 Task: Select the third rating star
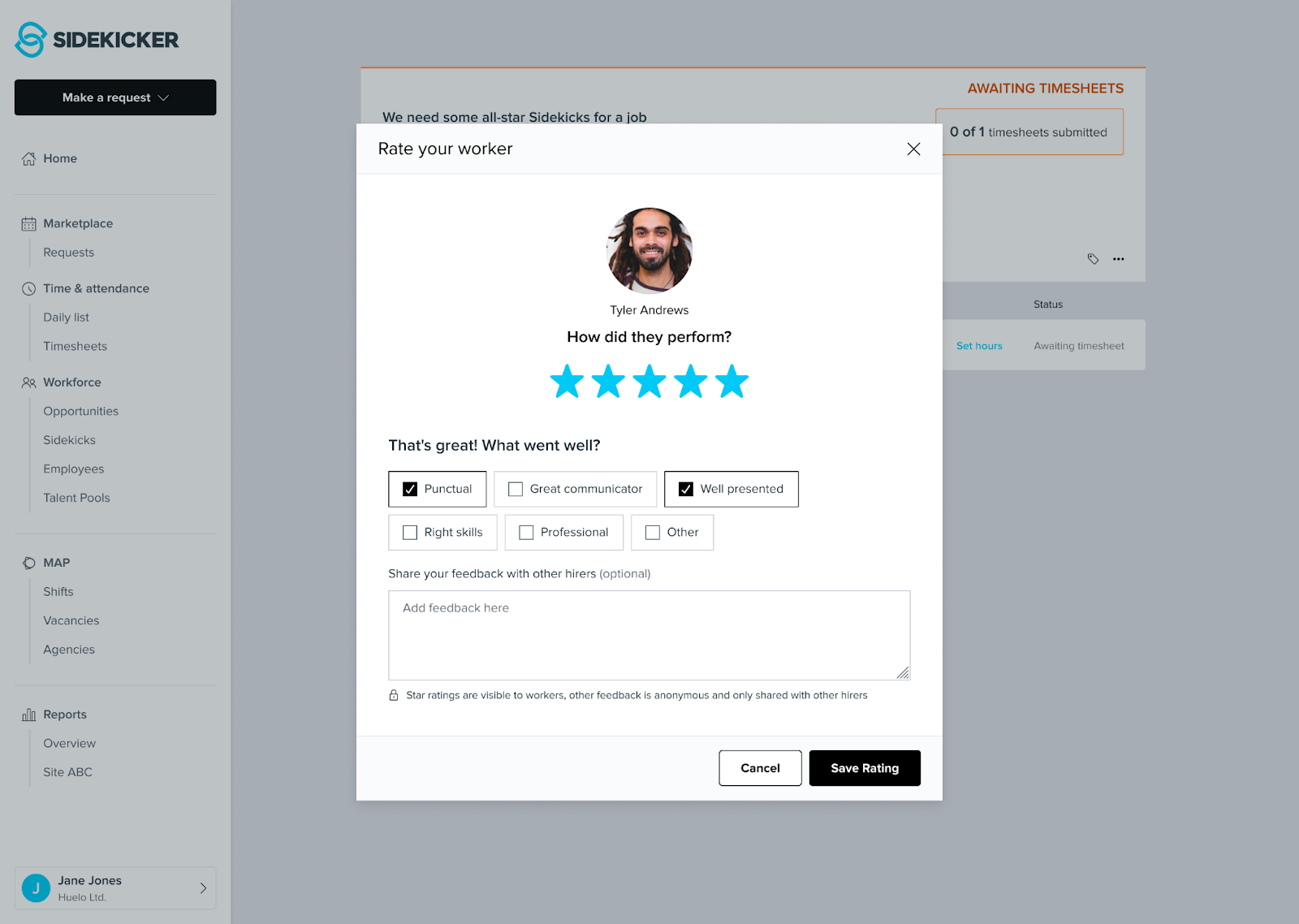tap(649, 381)
